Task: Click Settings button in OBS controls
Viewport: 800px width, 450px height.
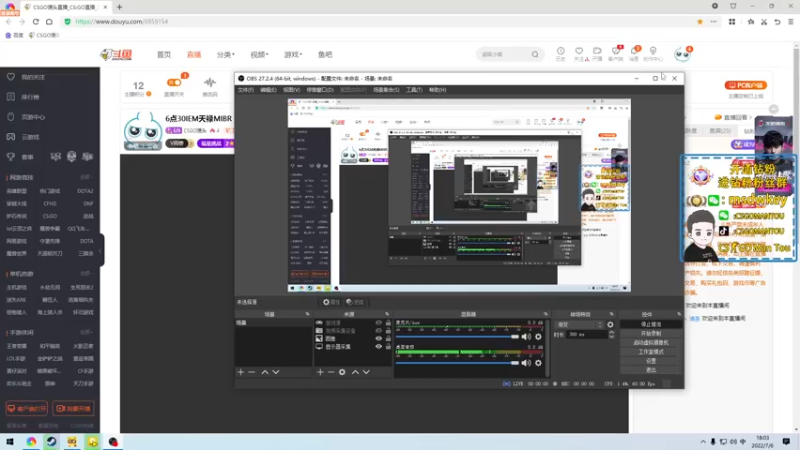Action: [x=651, y=361]
